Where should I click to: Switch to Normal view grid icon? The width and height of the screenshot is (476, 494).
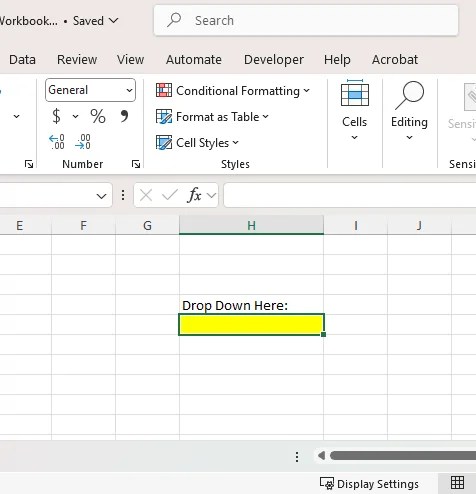457,482
